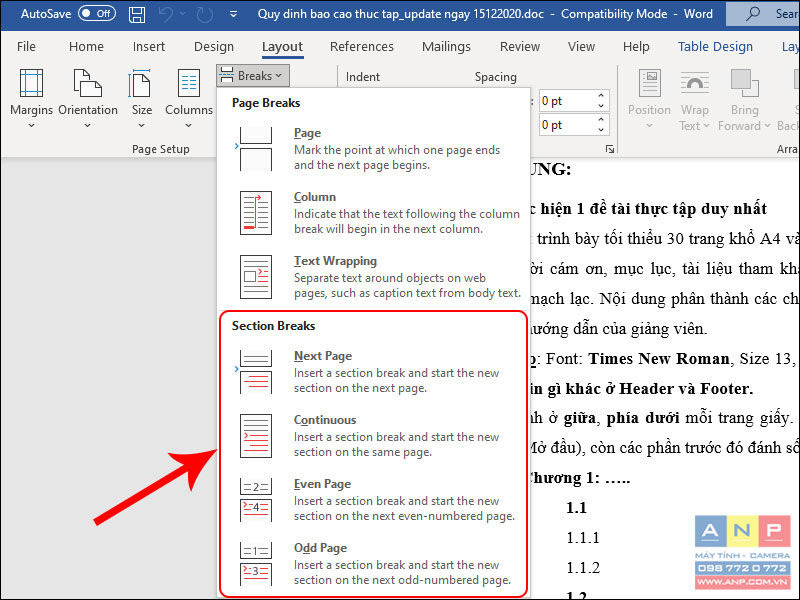
Task: Insert a Continuous section break
Action: point(373,436)
